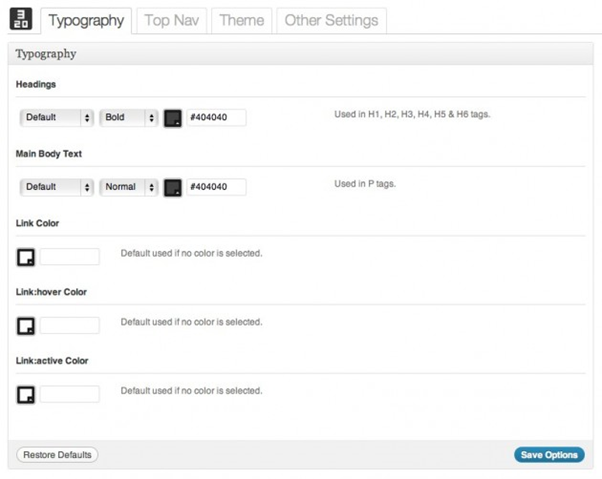Screen dimensions: 602x479
Task: Click the Link Color input field
Action: (x=69, y=257)
